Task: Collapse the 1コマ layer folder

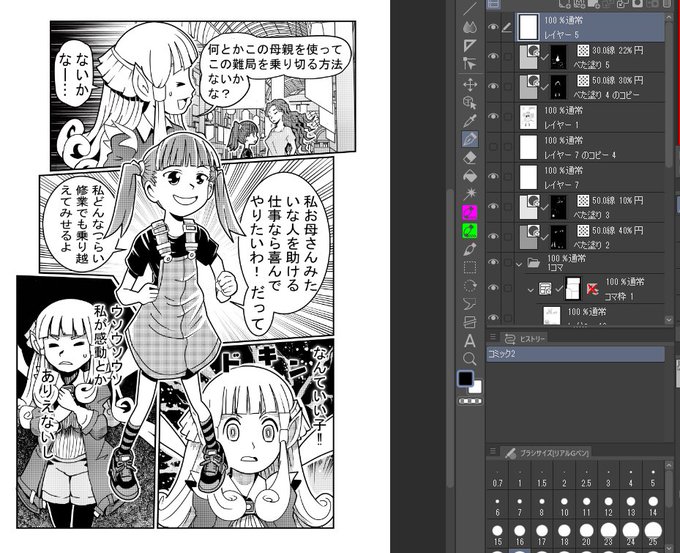Action: (x=519, y=264)
